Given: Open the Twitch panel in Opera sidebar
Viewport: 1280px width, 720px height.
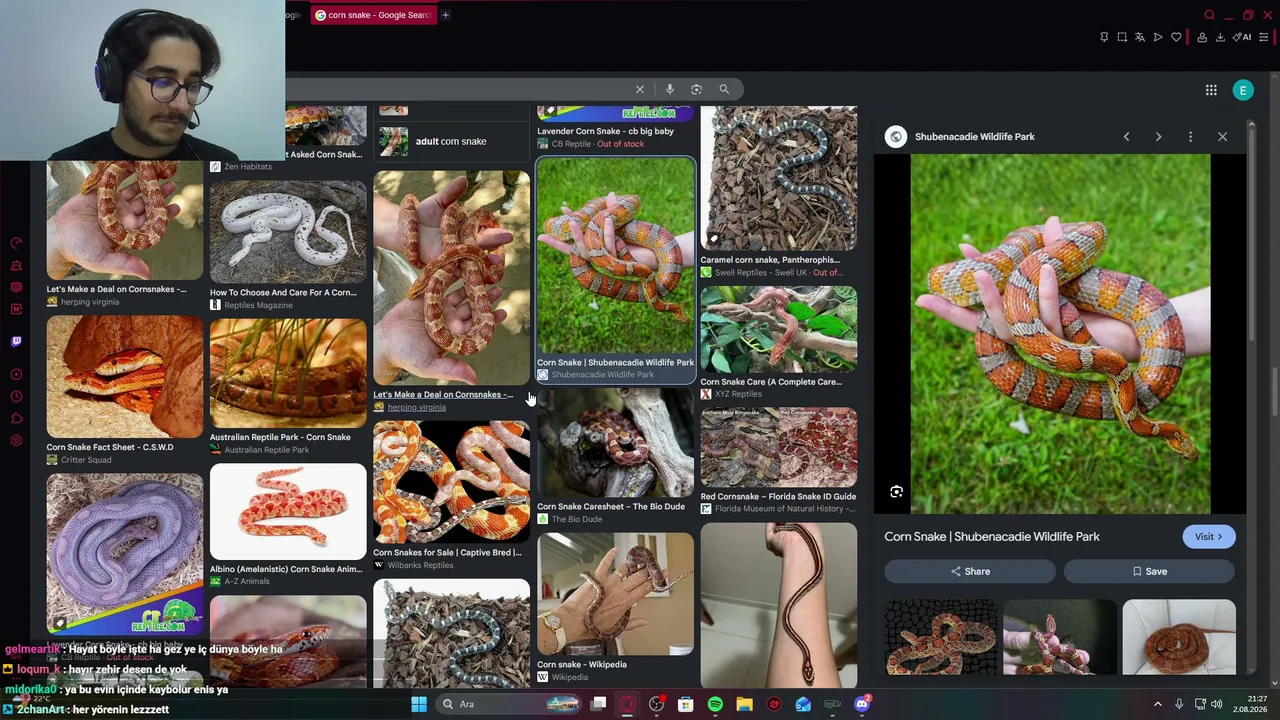Looking at the screenshot, I should click(x=16, y=341).
